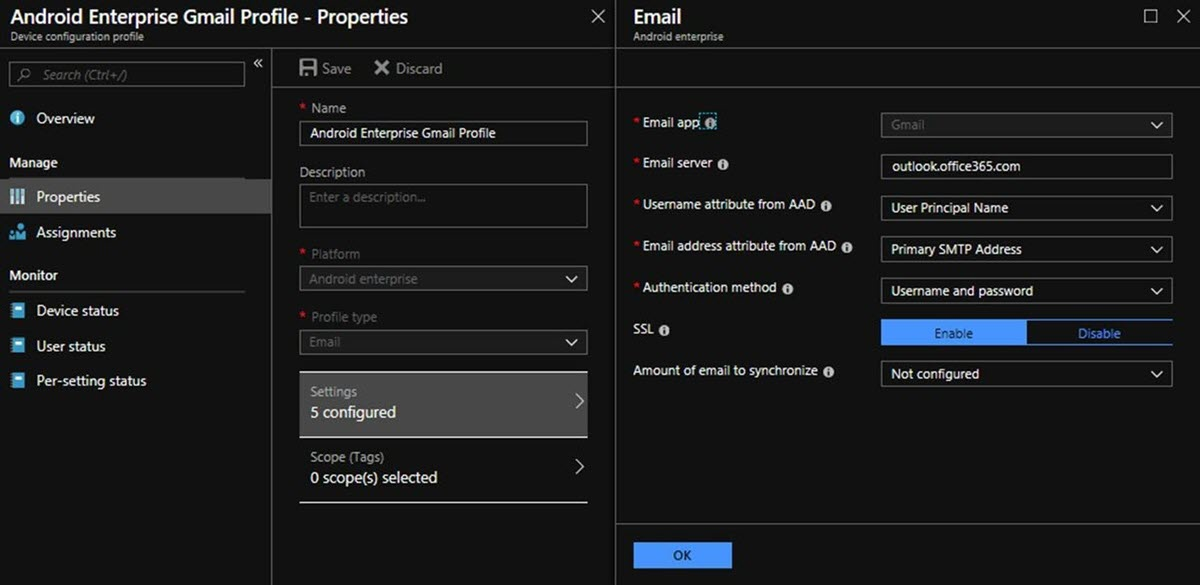Expand Amount of email to synchronize dropdown
The image size is (1200, 585).
click(1026, 374)
